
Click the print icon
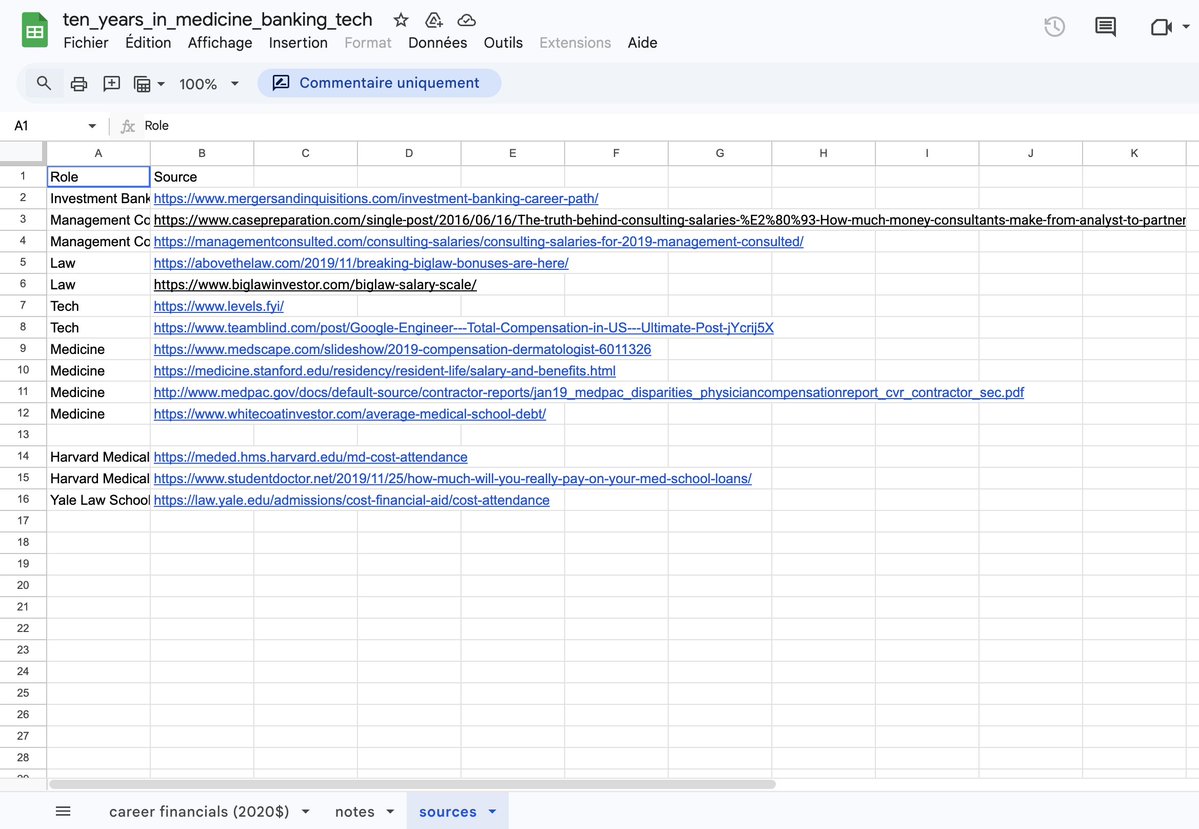(x=79, y=83)
